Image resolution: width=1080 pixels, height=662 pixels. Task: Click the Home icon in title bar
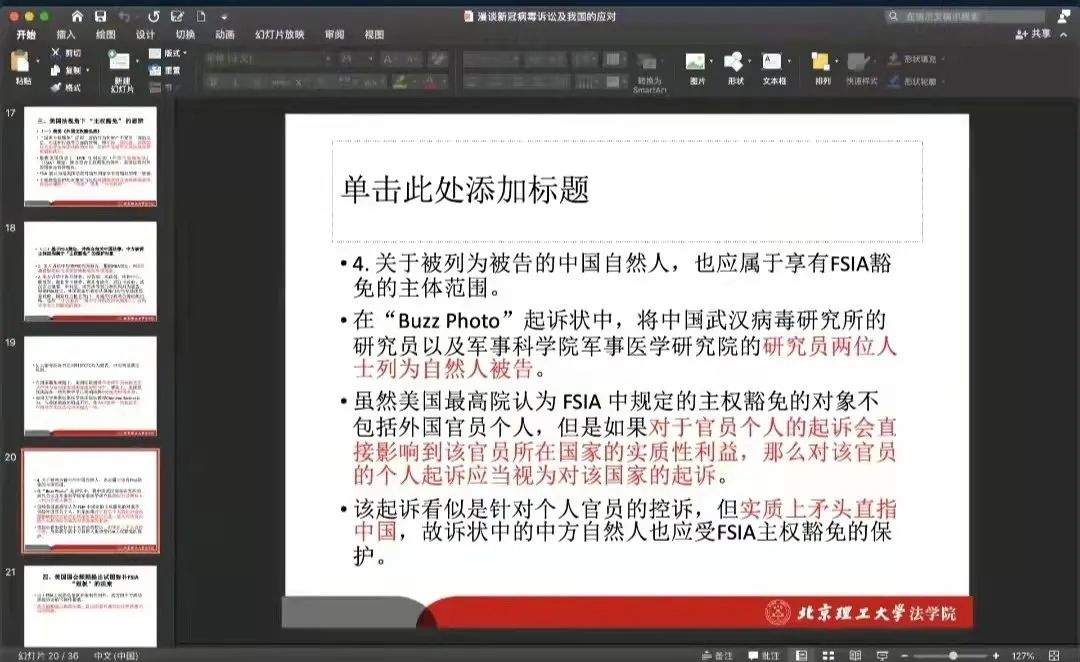pos(77,16)
